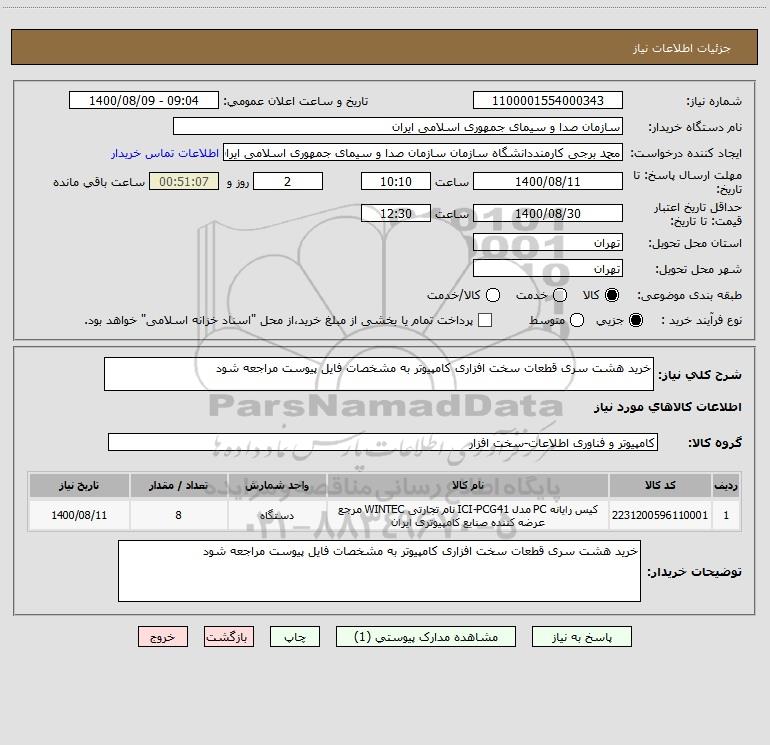Screen dimensions: 770x745
Task: Choose the متوسط purchase type radio
Action: tap(577, 320)
